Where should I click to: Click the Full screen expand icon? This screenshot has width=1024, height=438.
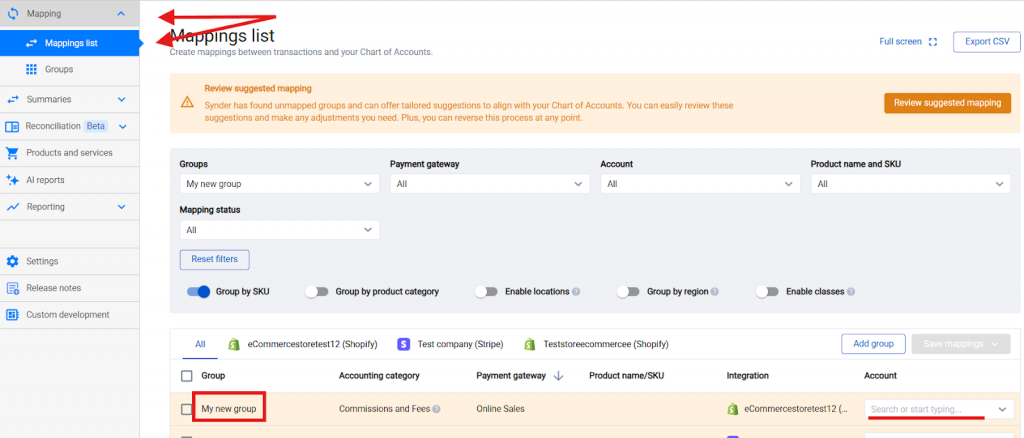pyautogui.click(x=933, y=42)
